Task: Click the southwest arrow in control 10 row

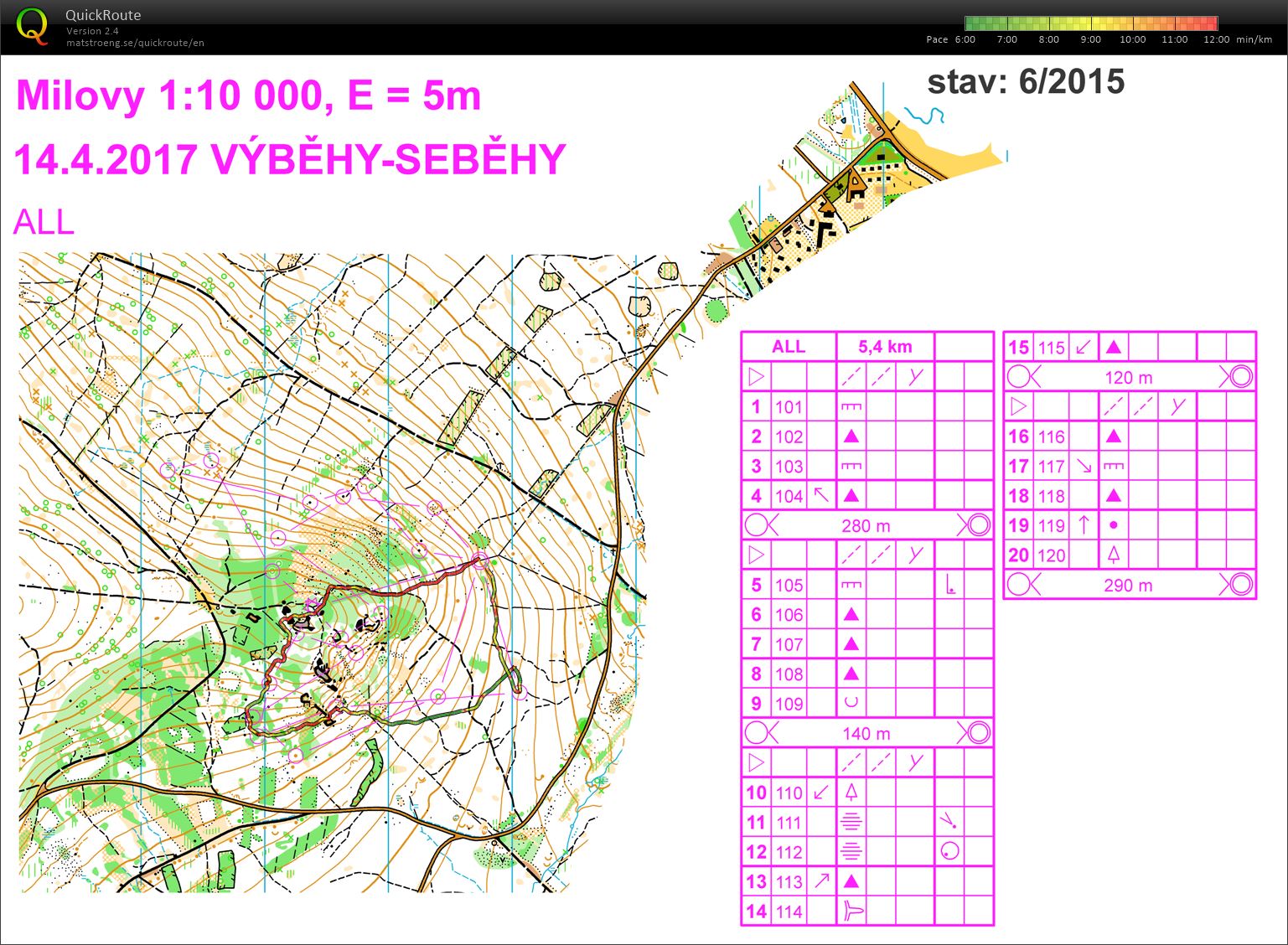Action: [x=821, y=793]
